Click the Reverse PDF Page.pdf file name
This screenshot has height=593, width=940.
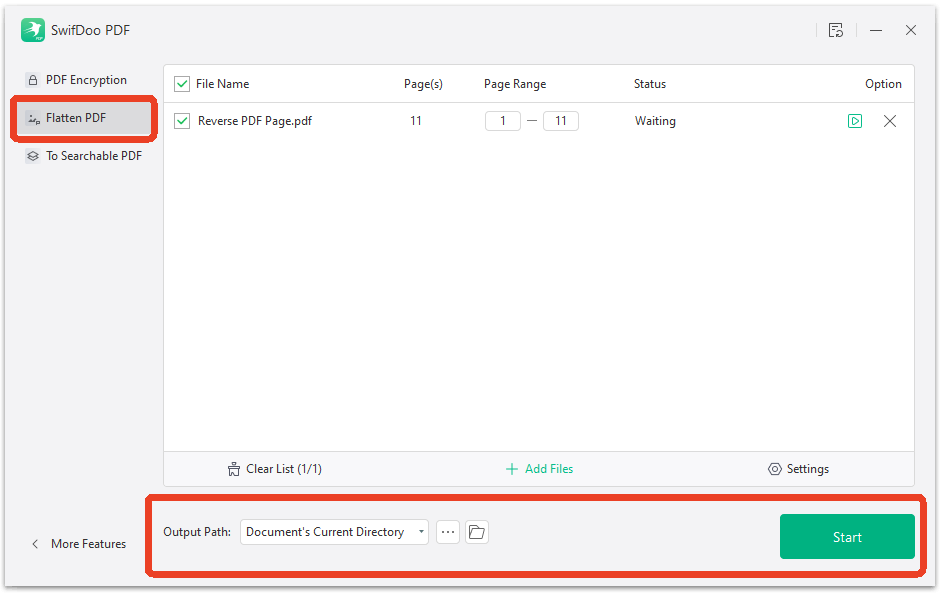coord(255,121)
